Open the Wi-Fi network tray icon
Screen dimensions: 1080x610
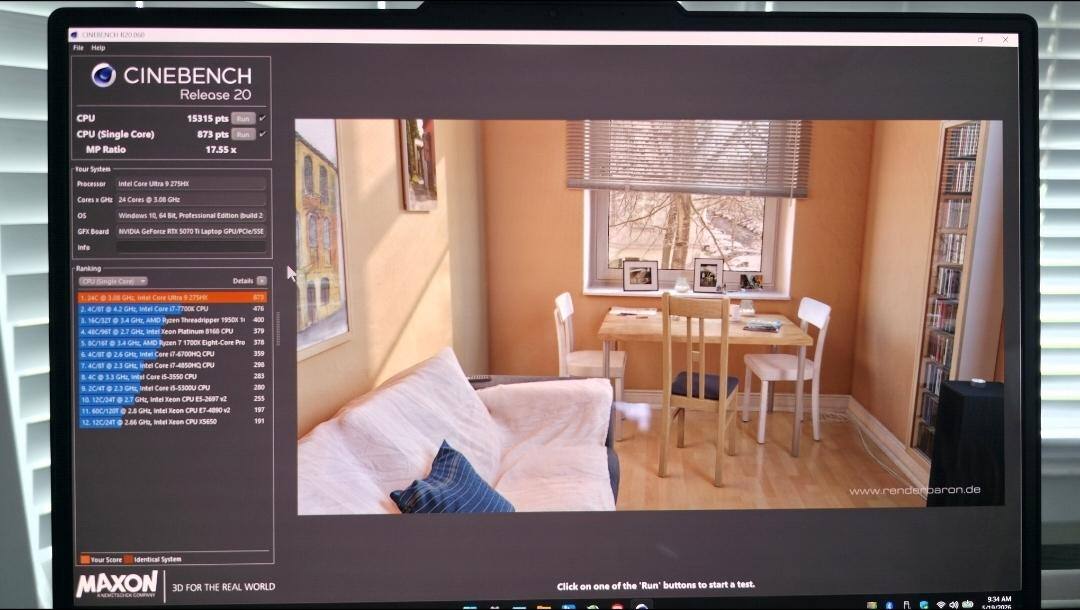[941, 604]
